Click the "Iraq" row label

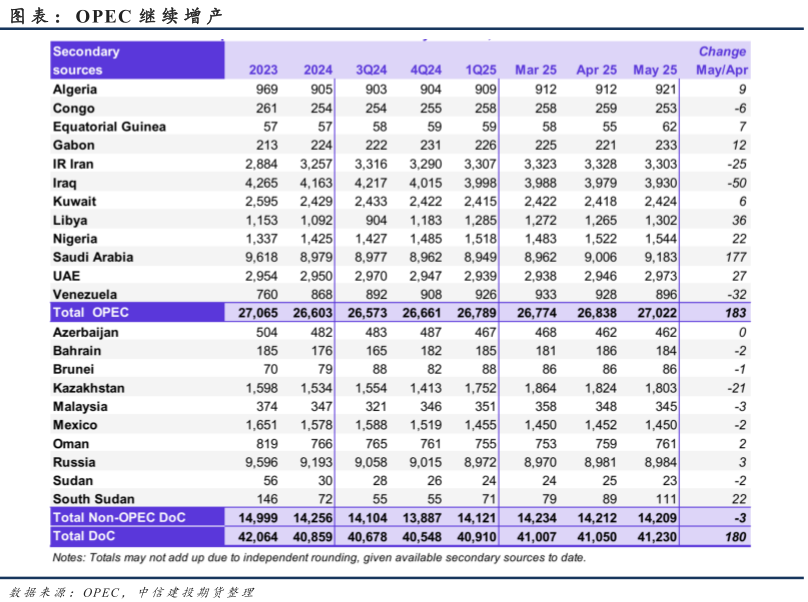coord(64,183)
